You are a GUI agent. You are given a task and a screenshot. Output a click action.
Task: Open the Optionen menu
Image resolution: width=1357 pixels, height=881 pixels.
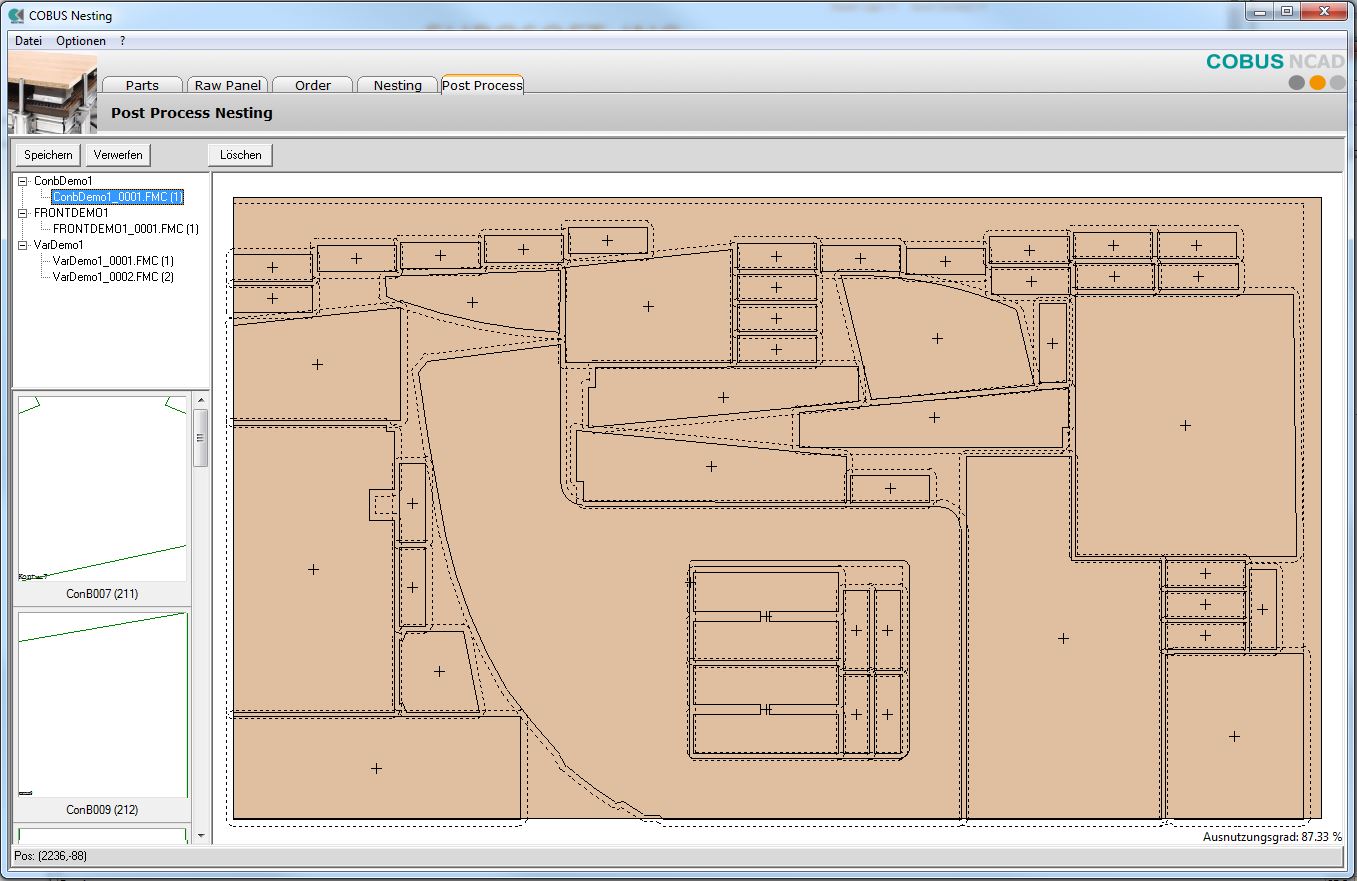80,41
